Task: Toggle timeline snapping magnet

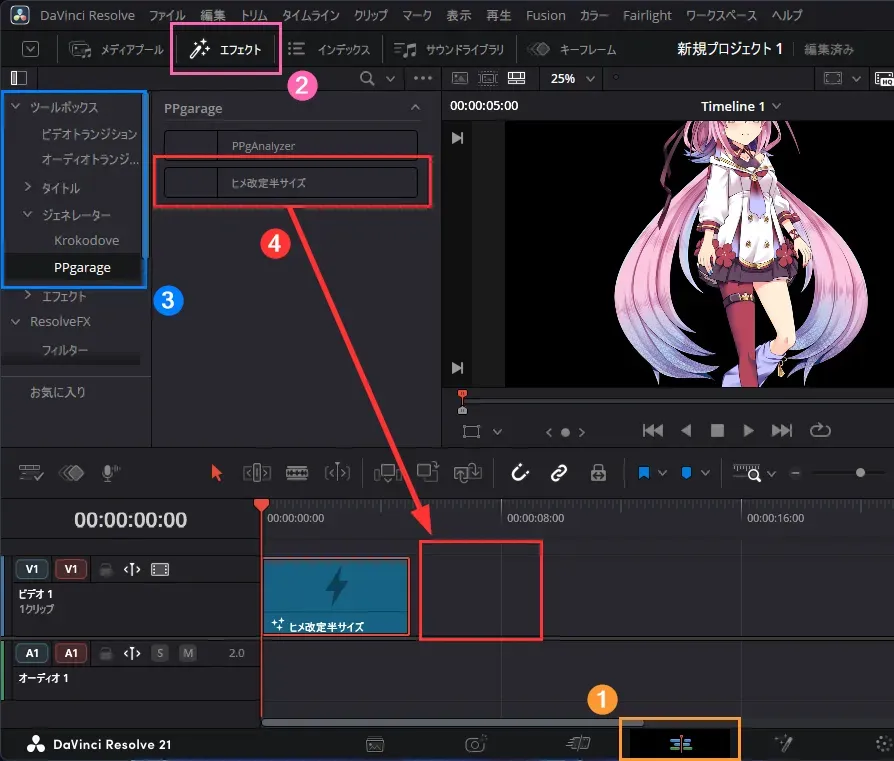Action: (520, 473)
